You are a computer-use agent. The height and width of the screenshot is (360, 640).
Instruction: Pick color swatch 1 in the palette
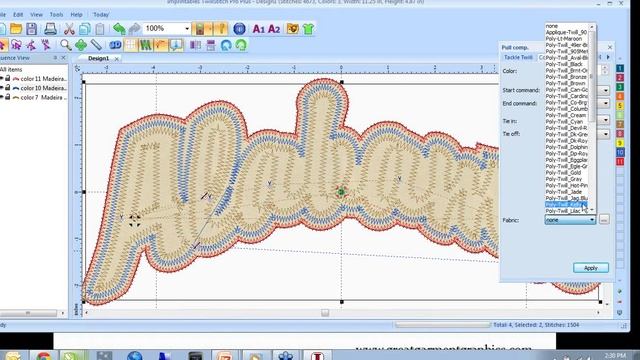click(620, 68)
